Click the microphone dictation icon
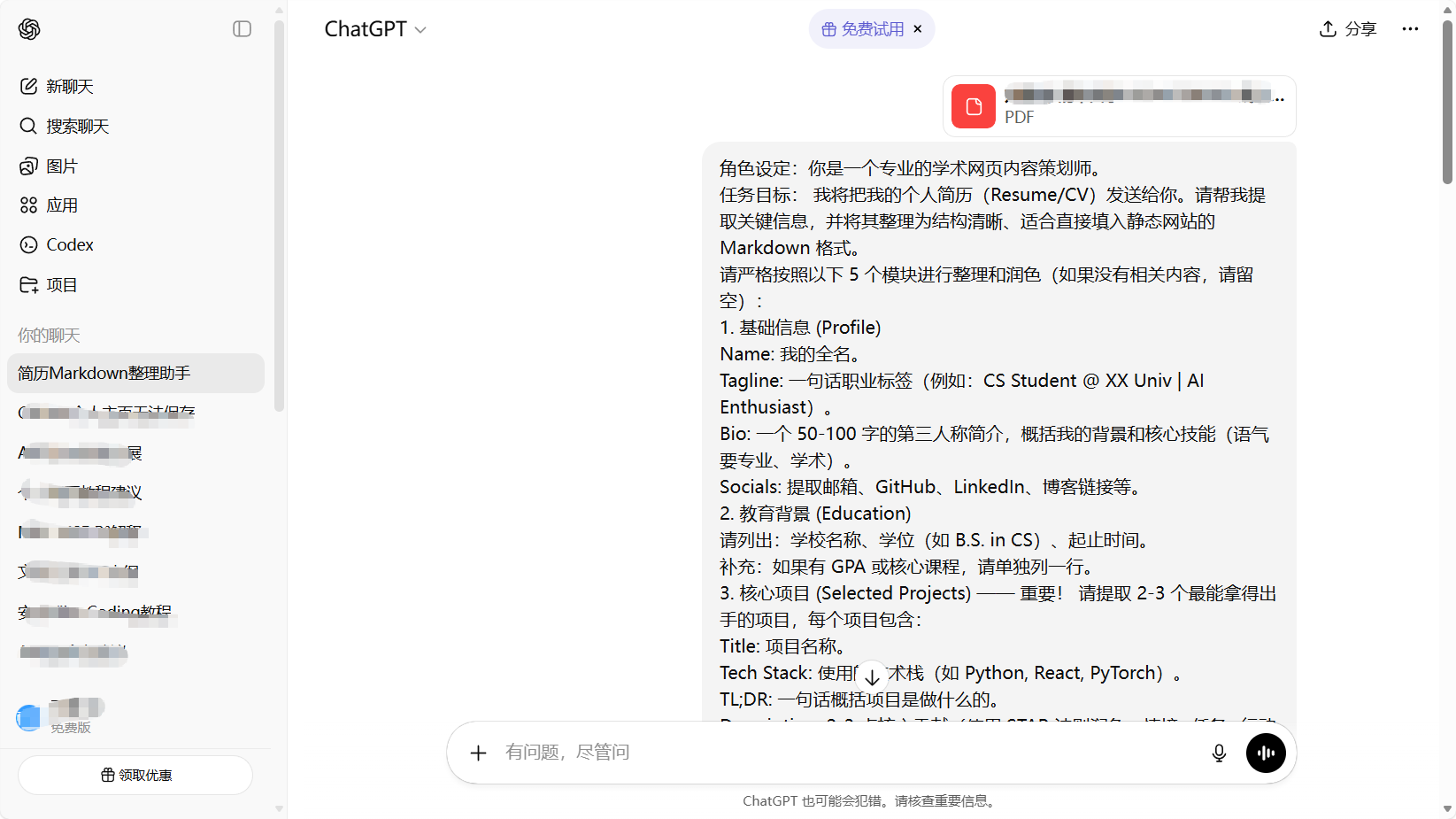 point(1219,753)
